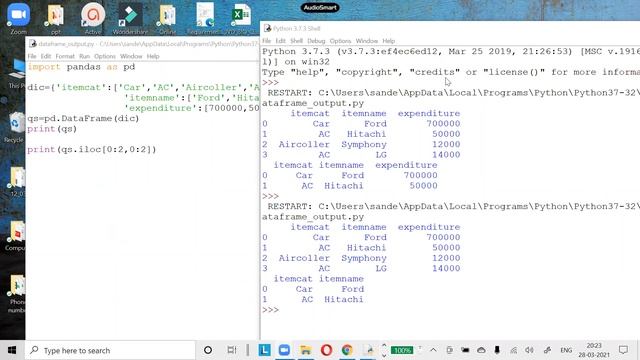Viewport: 640px width, 360px height.
Task: Click the dataframe_output.py editor title bar
Action: pos(143,44)
